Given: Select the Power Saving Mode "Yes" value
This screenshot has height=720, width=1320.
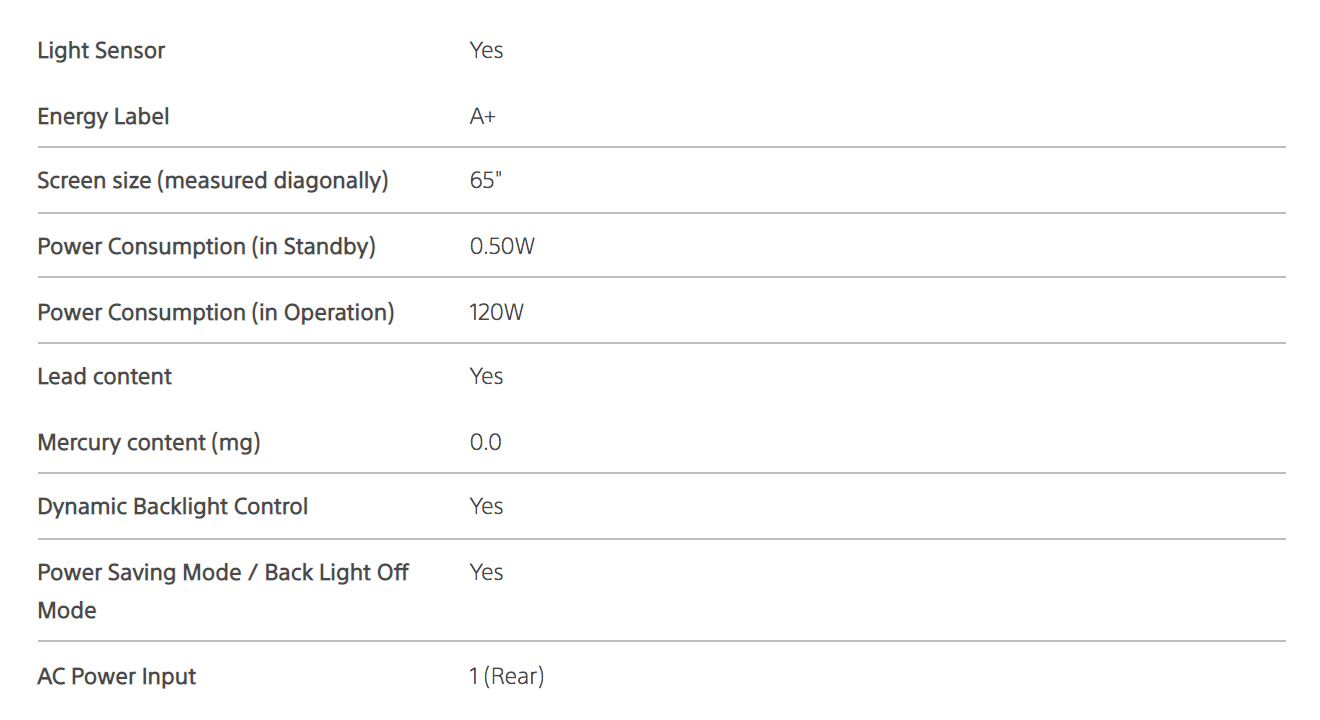Looking at the screenshot, I should pos(486,573).
